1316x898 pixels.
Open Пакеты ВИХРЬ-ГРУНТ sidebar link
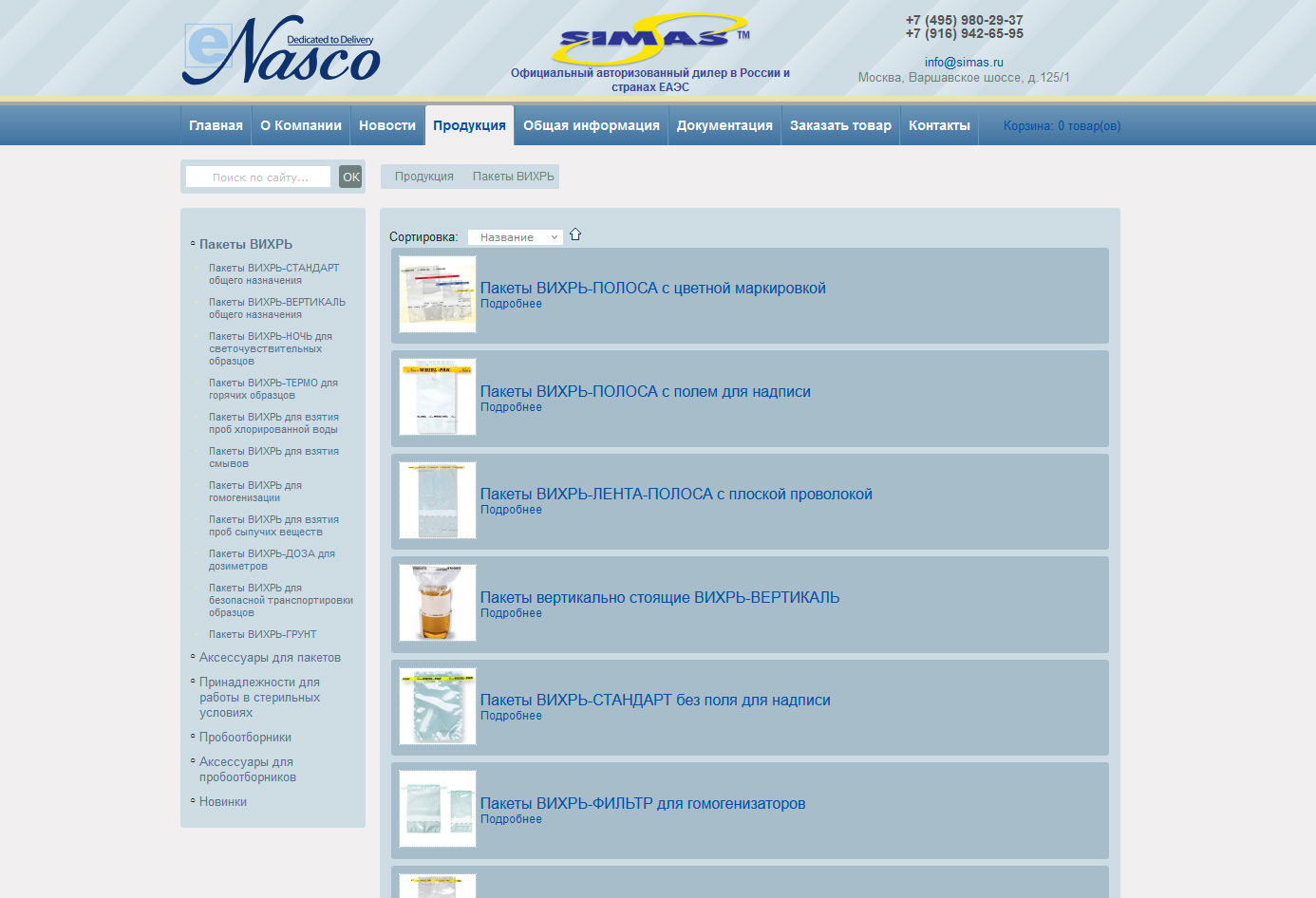click(x=263, y=634)
